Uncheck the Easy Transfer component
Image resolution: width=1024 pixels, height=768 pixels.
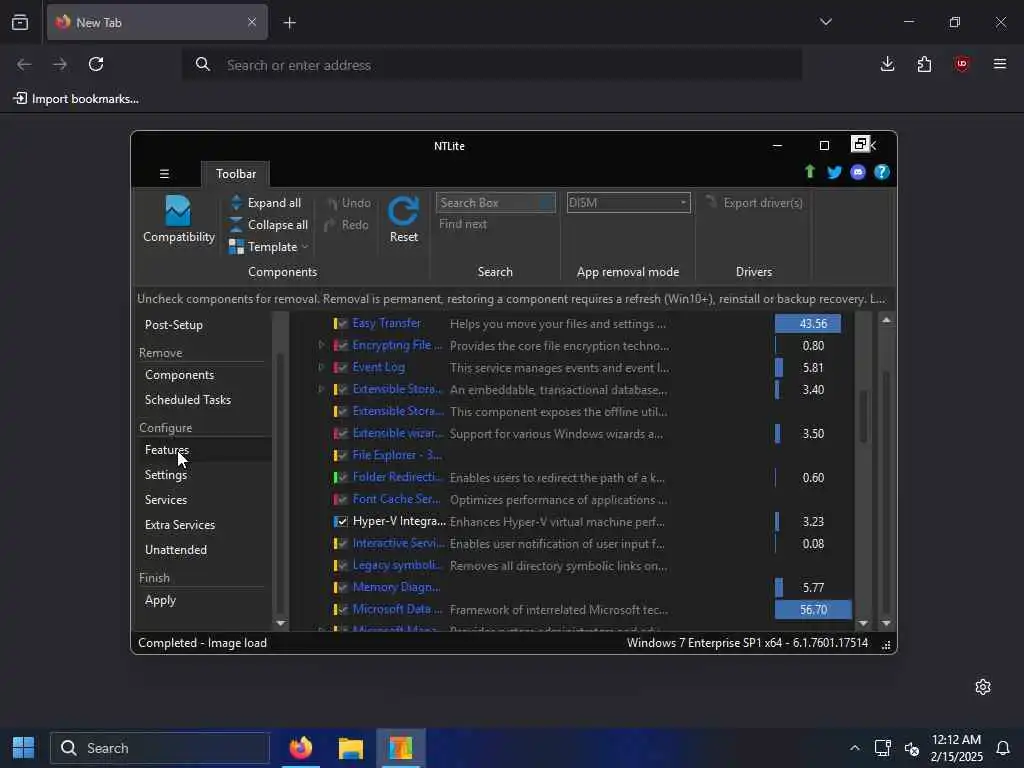click(342, 323)
